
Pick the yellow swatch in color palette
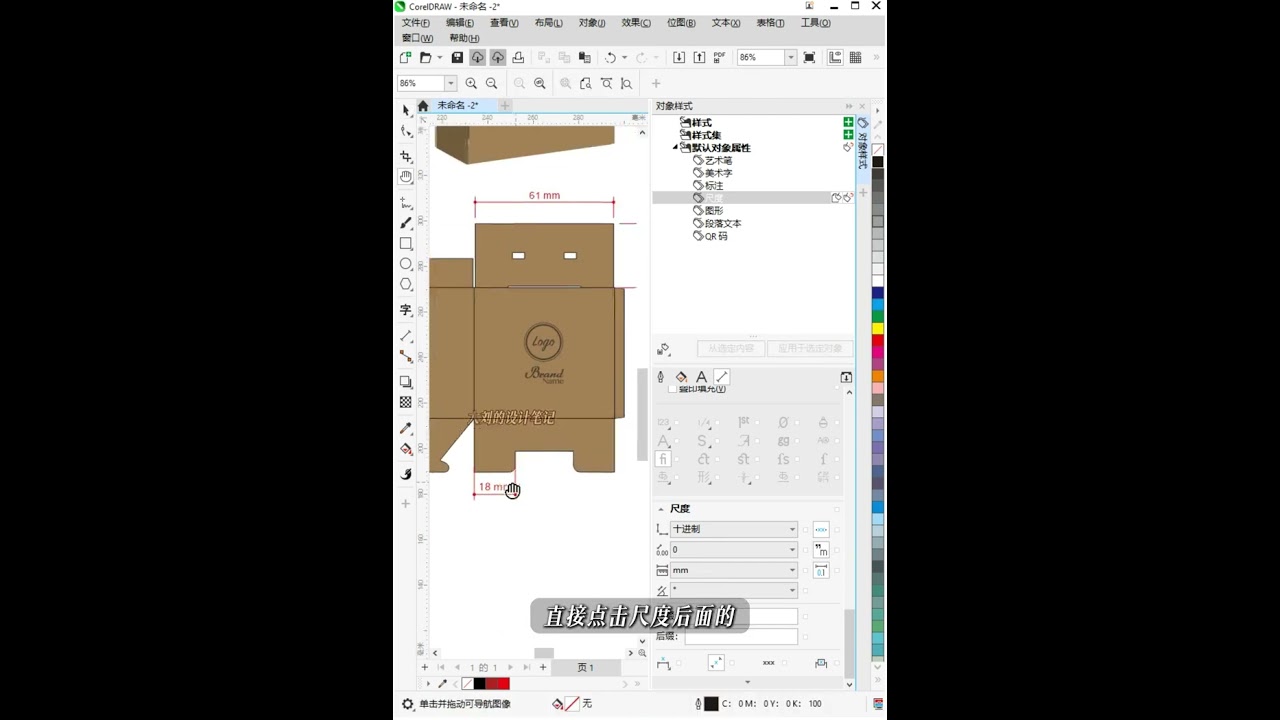tap(878, 328)
